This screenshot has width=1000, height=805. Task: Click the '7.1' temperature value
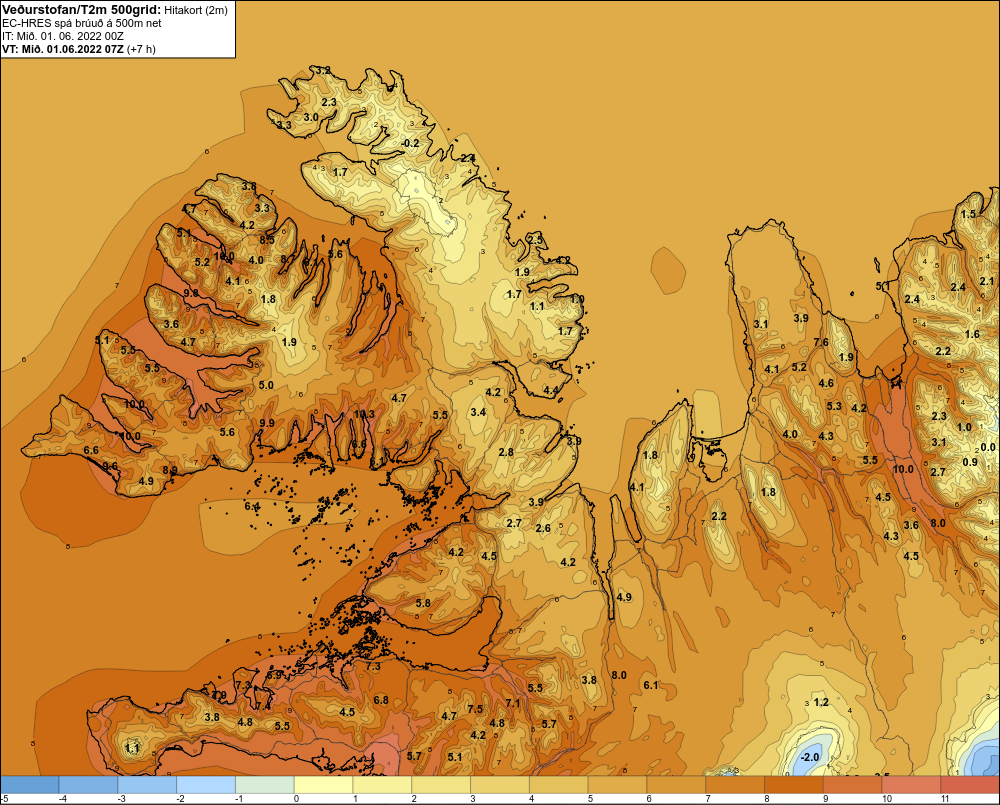click(513, 703)
